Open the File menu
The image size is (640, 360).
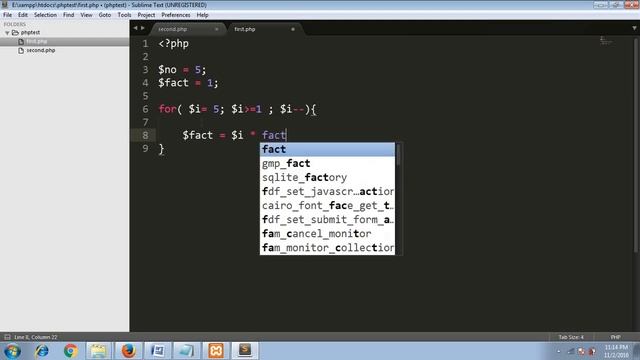pos(7,15)
